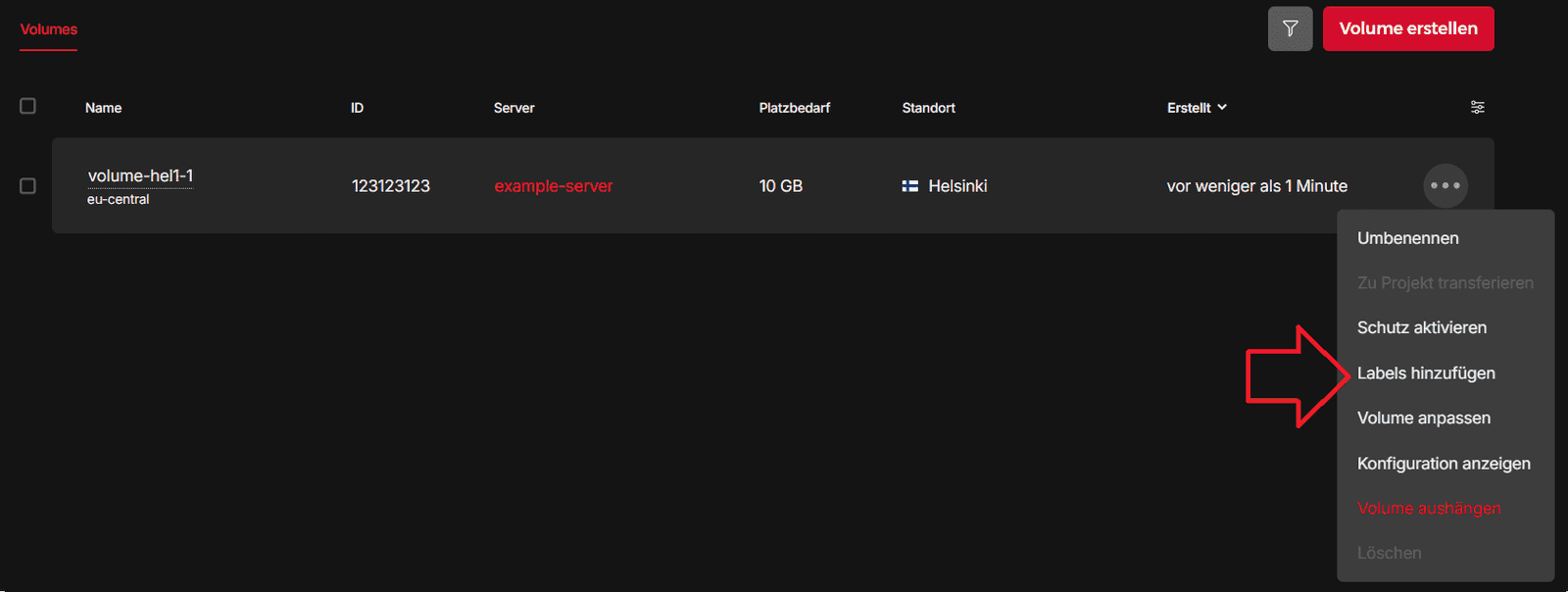The image size is (1568, 592).
Task: Click the eu-central region label
Action: click(119, 199)
